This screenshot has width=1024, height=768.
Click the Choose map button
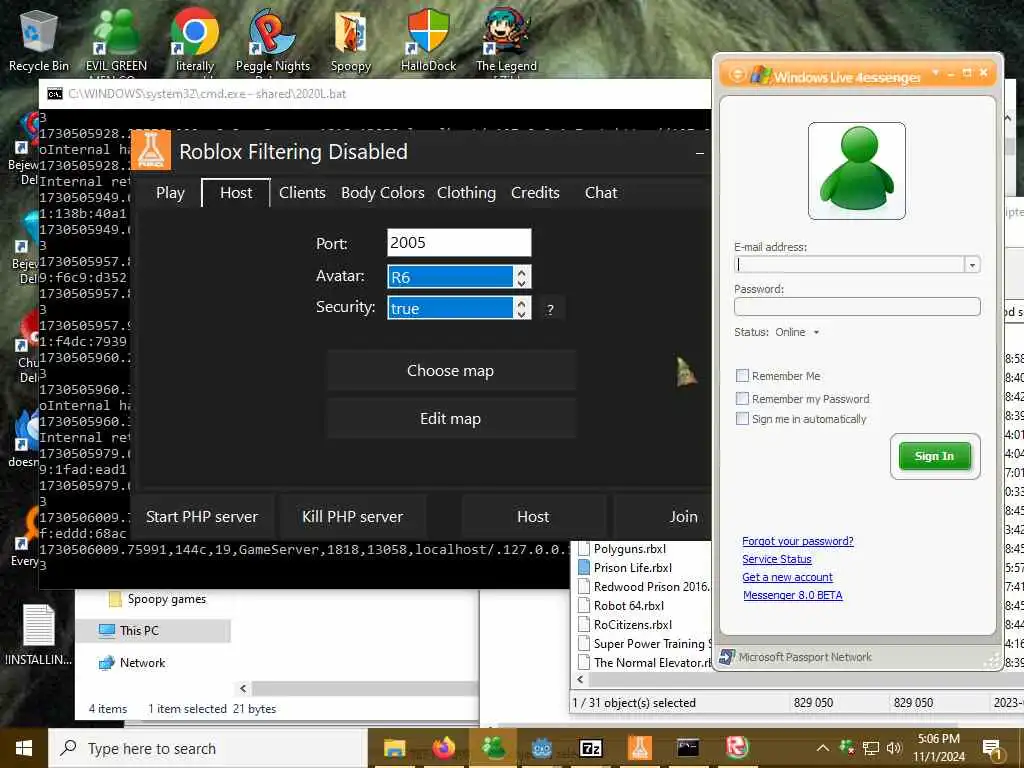coord(451,370)
